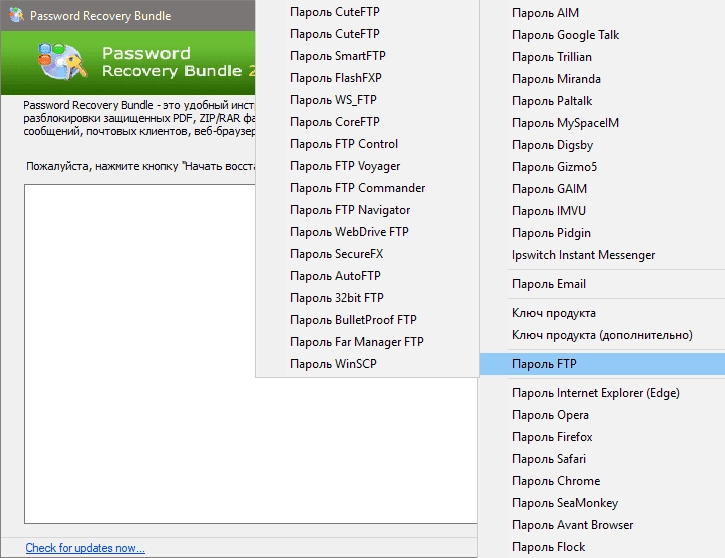Viewport: 725px width, 558px height.
Task: Click the disc-and-key logo in the green banner
Action: [x=62, y=61]
